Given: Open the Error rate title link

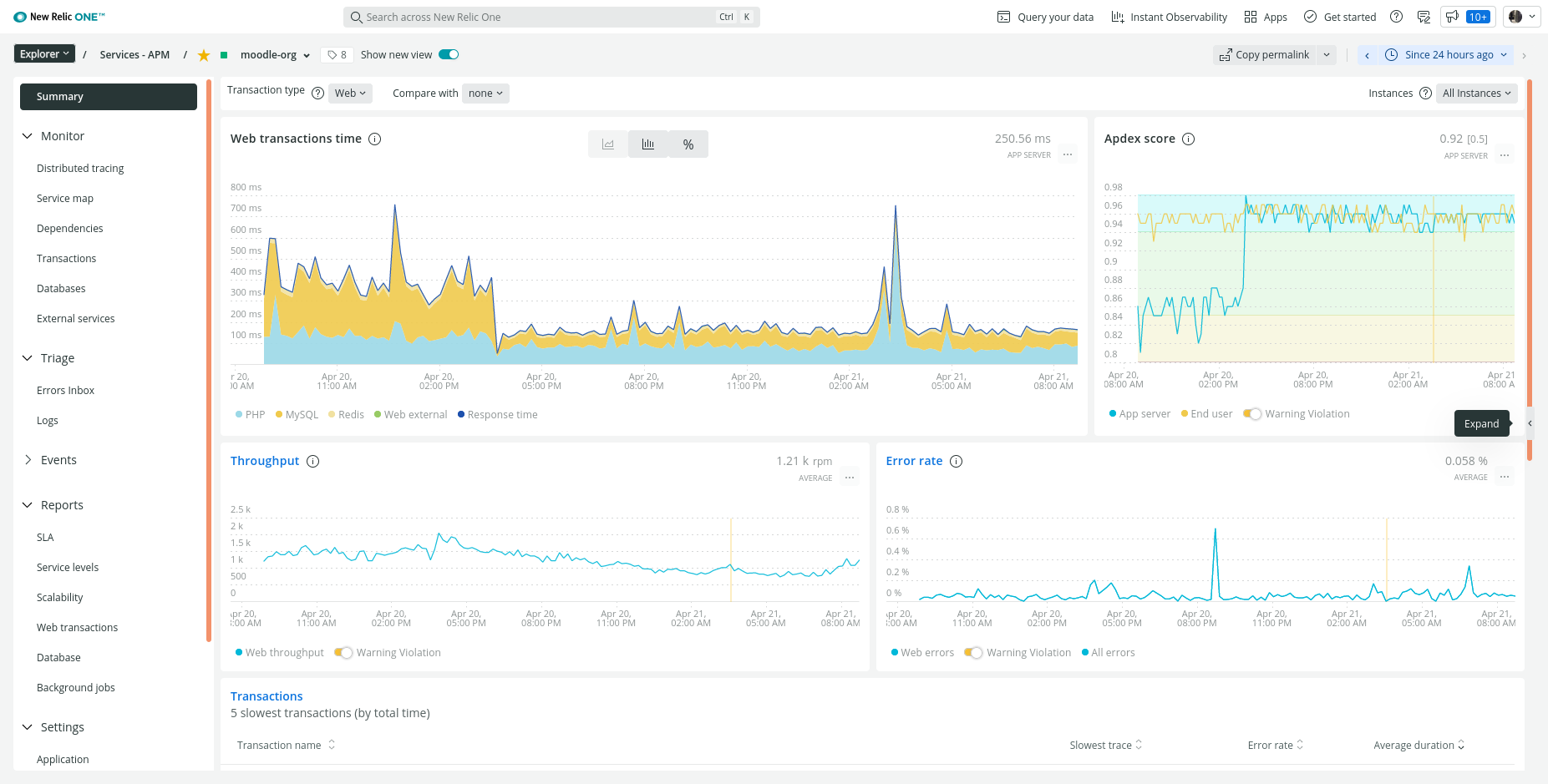Looking at the screenshot, I should [914, 461].
